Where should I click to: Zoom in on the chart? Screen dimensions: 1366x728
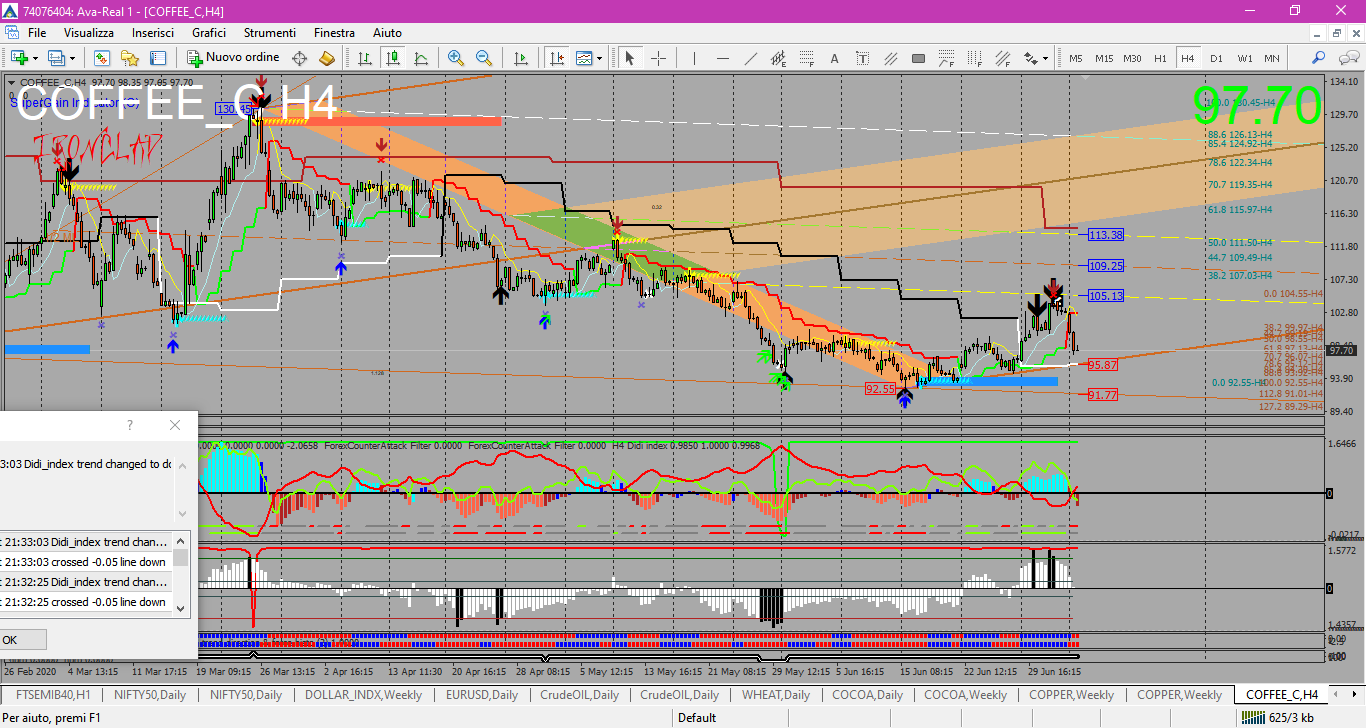(456, 58)
